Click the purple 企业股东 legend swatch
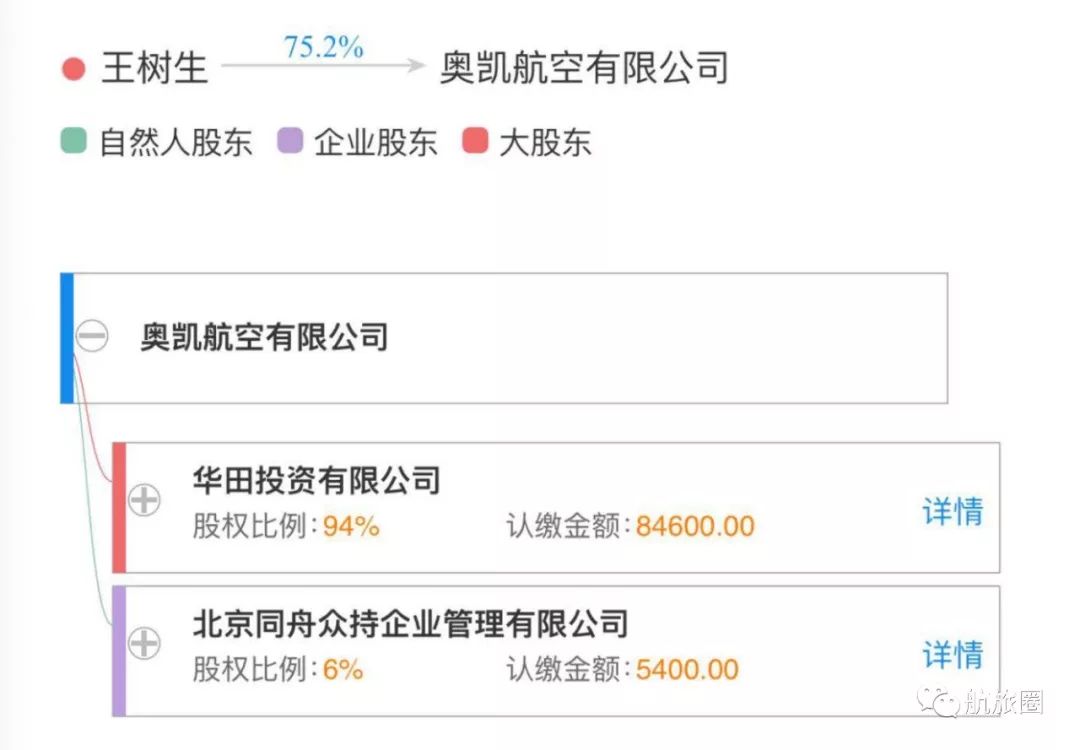The image size is (1080, 750). [290, 141]
